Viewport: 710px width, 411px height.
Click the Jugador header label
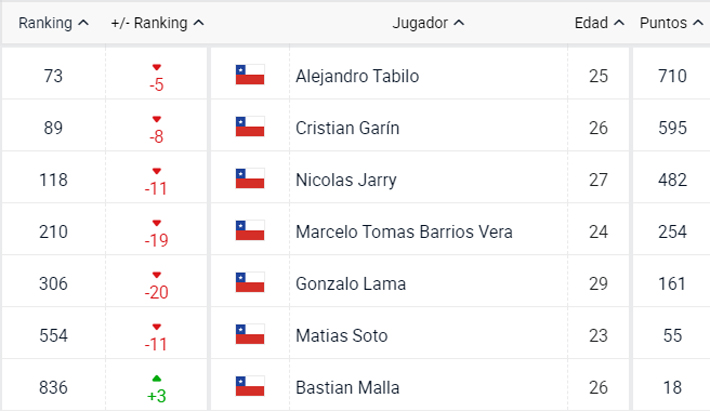[420, 23]
